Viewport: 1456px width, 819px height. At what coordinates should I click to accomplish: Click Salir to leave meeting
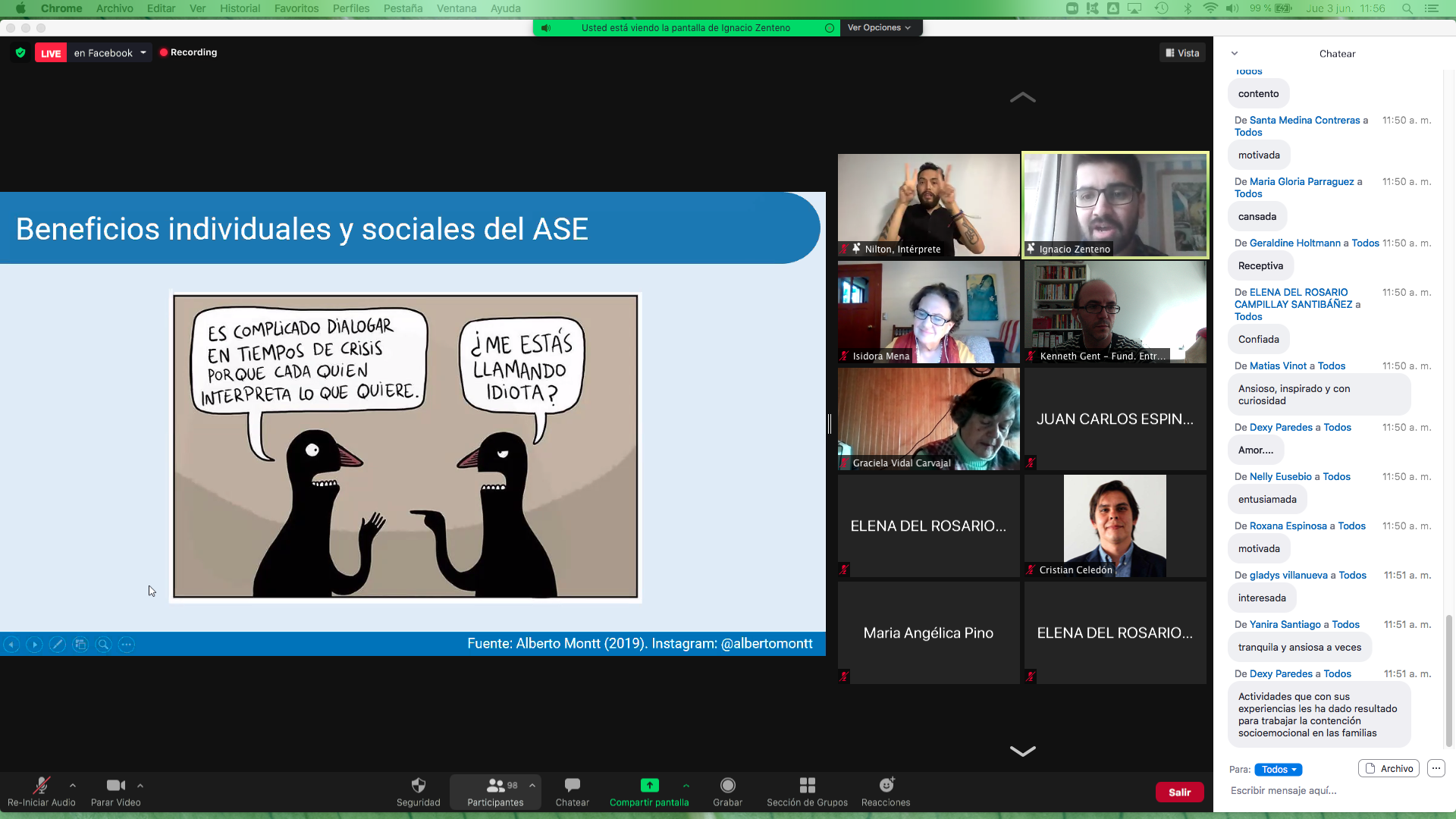tap(1179, 792)
